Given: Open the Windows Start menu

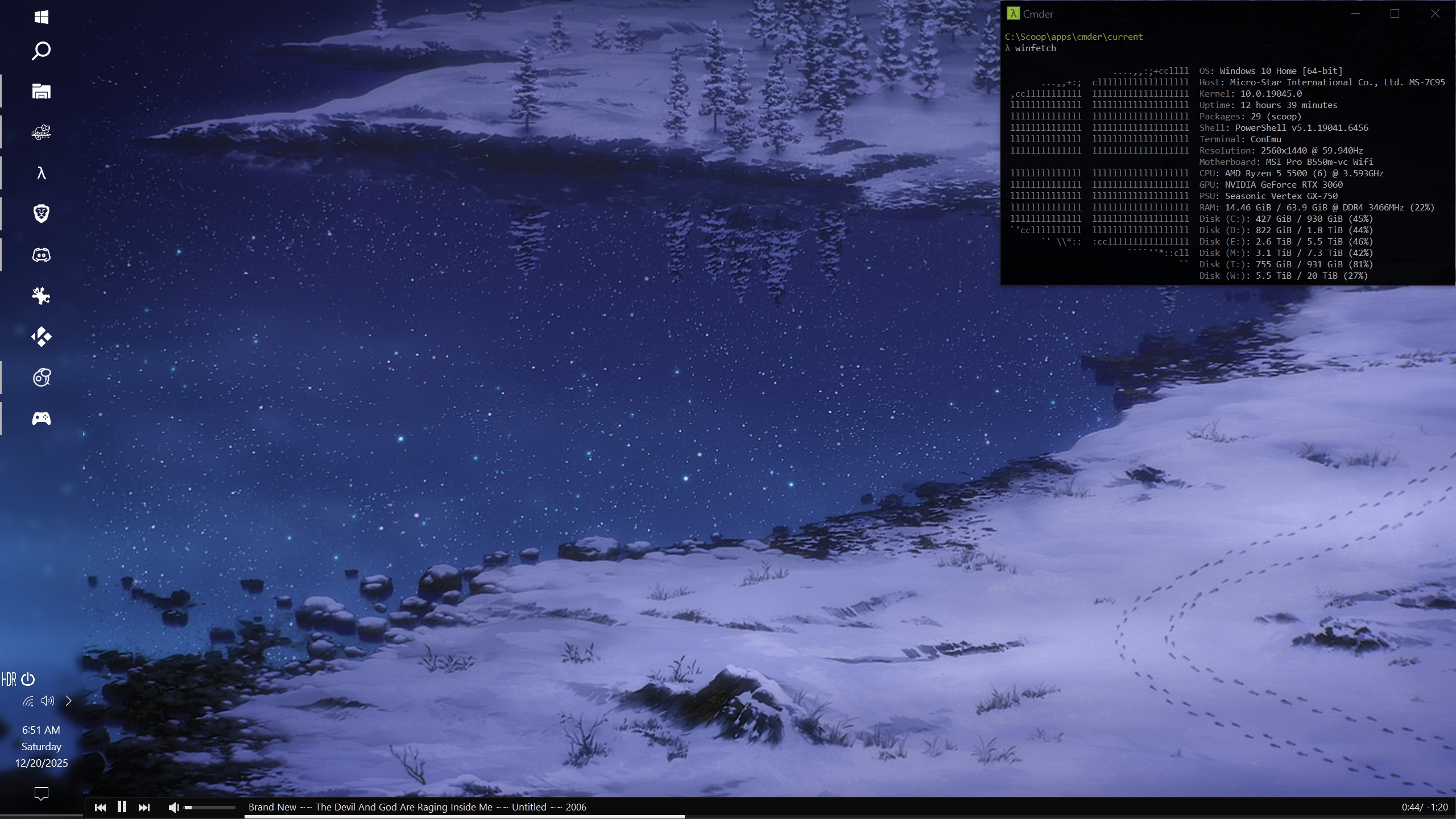Looking at the screenshot, I should tap(41, 17).
